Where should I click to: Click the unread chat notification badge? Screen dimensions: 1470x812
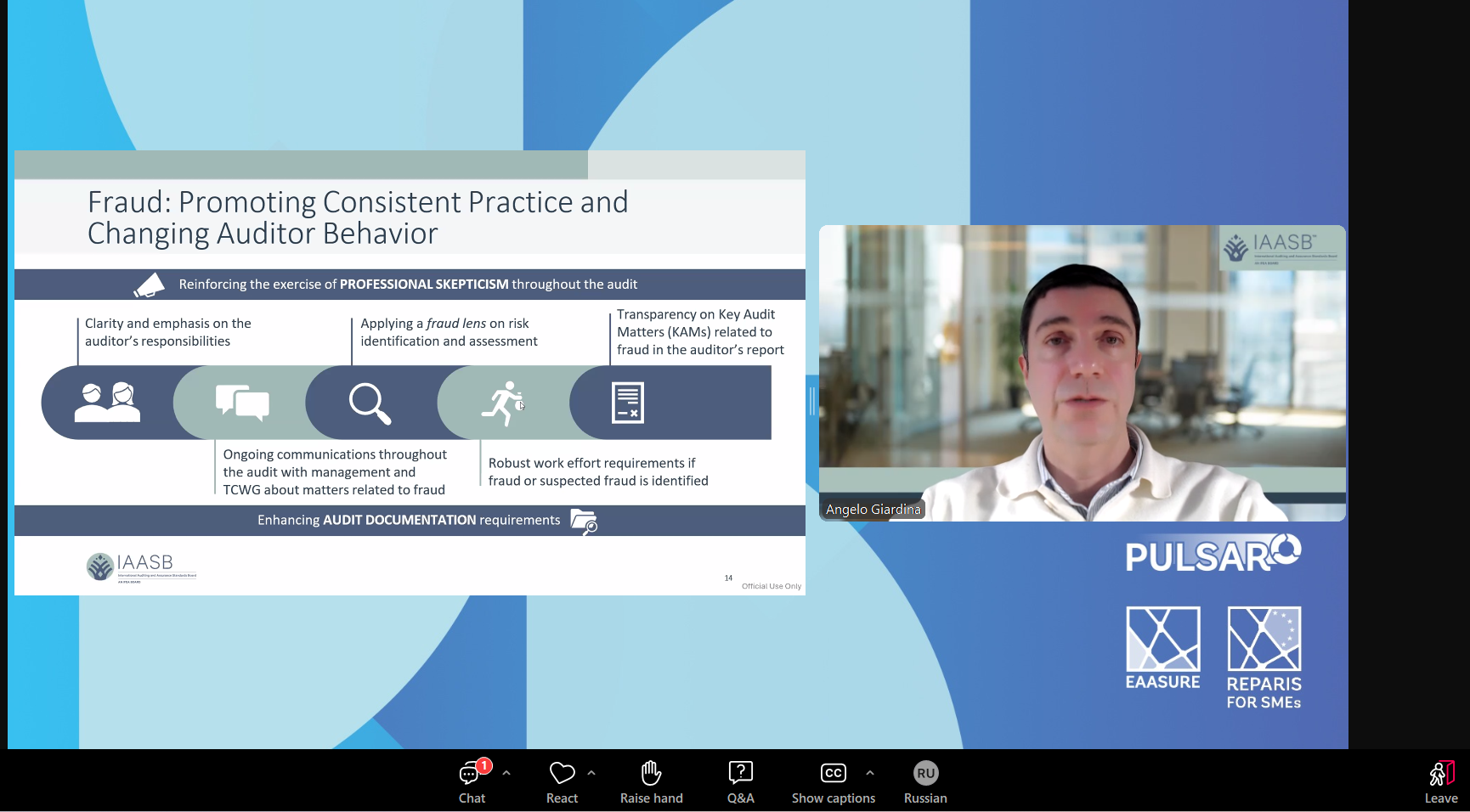click(484, 765)
